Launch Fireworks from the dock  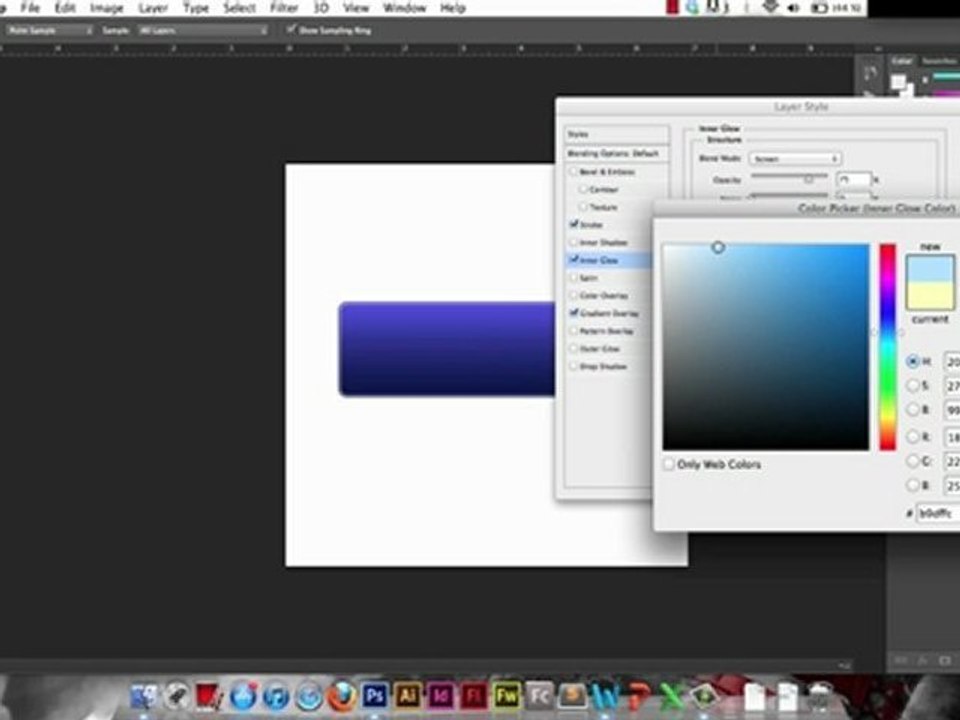click(x=506, y=696)
